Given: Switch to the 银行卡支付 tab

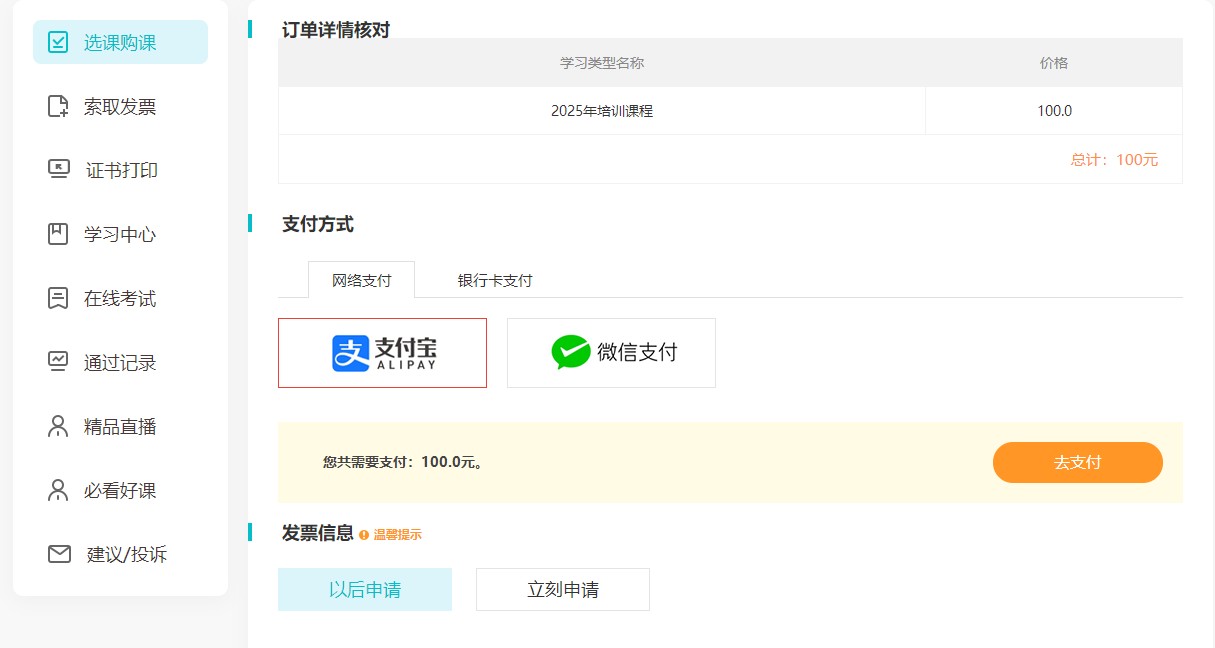Looking at the screenshot, I should click(x=495, y=281).
